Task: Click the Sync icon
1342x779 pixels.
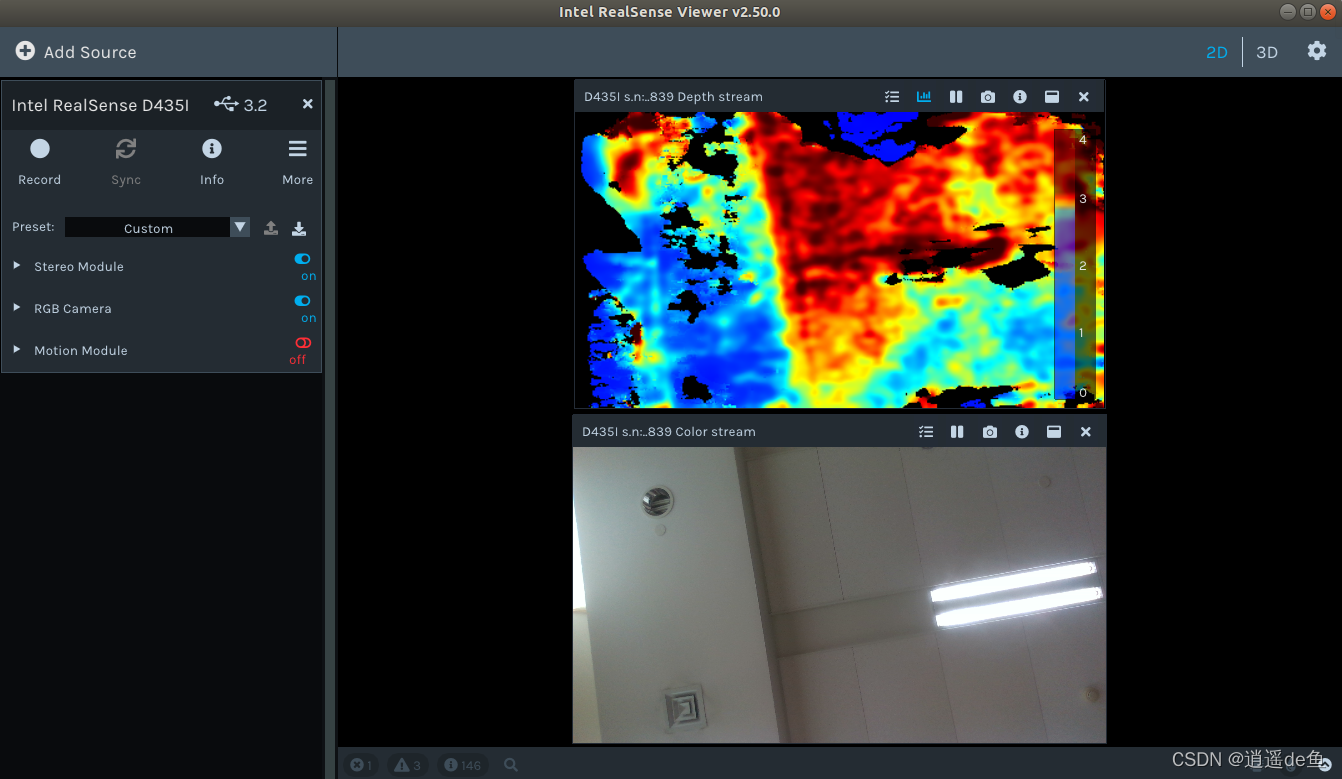Action: [126, 148]
